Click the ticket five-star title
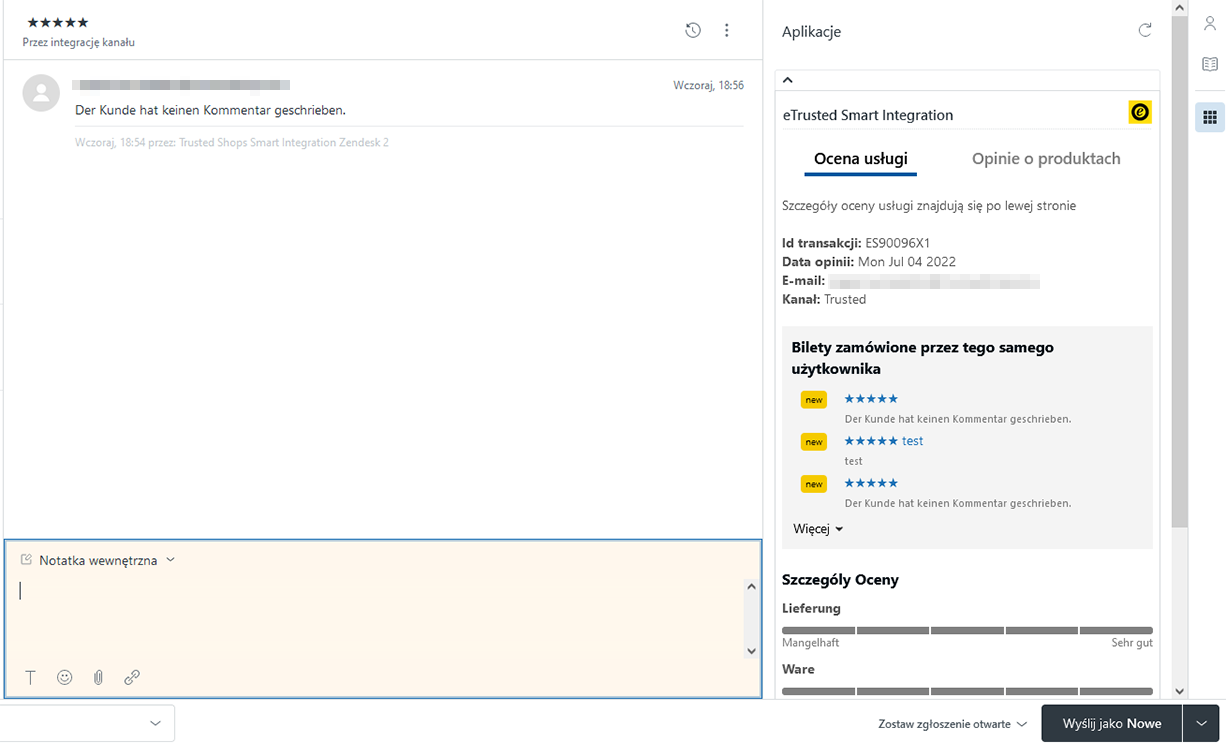The image size is (1226, 745). [58, 22]
